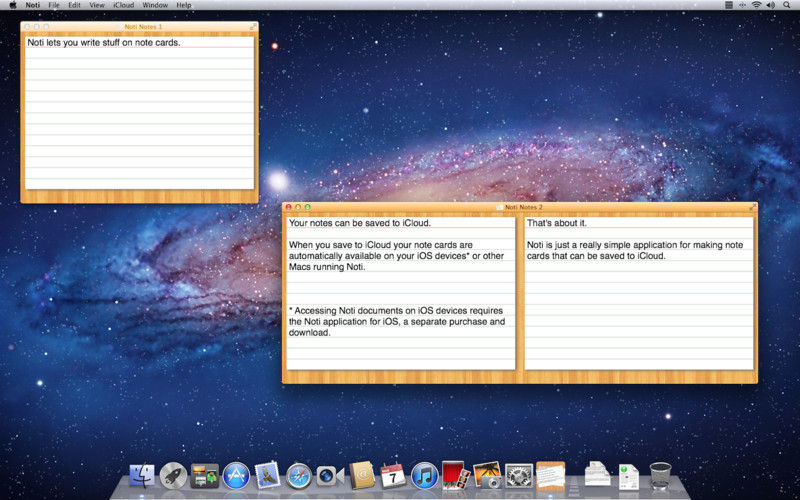This screenshot has height=500, width=800.
Task: Minimize the Noti Notes 2 window
Action: tap(298, 207)
